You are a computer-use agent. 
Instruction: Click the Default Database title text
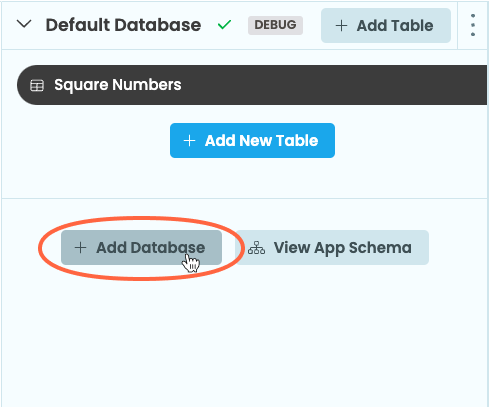(123, 25)
